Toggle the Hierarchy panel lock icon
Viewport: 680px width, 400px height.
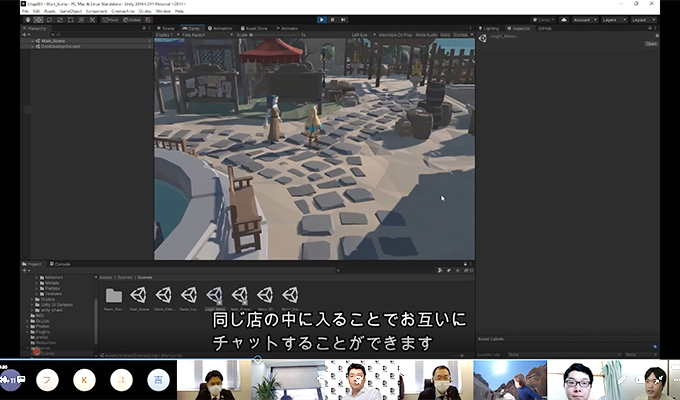tap(144, 28)
